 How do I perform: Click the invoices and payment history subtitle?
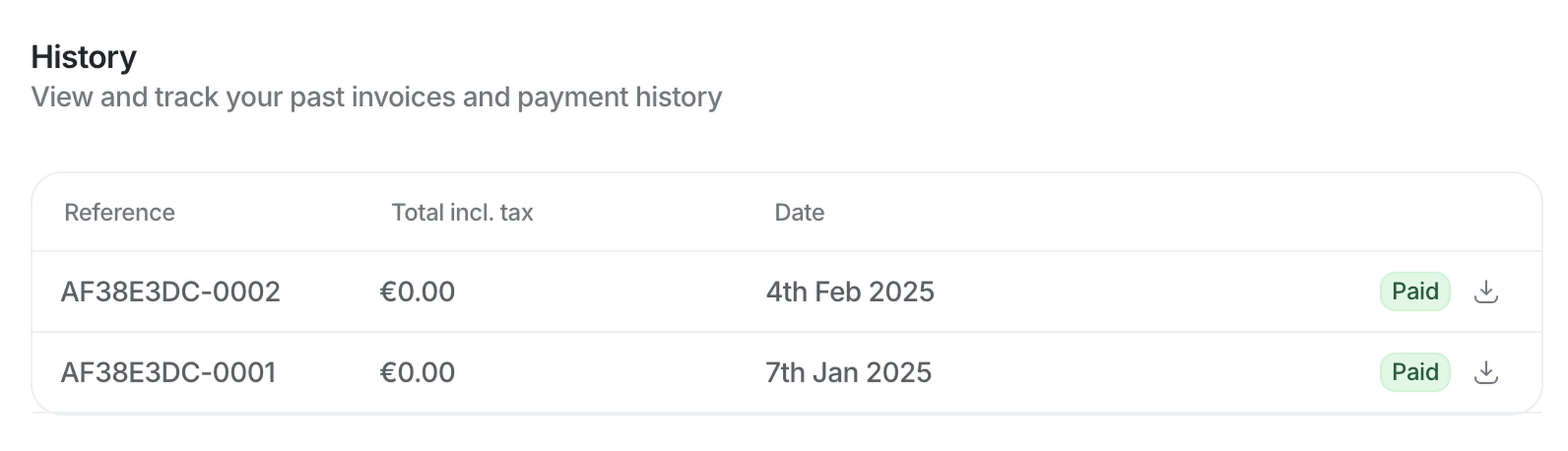point(376,97)
